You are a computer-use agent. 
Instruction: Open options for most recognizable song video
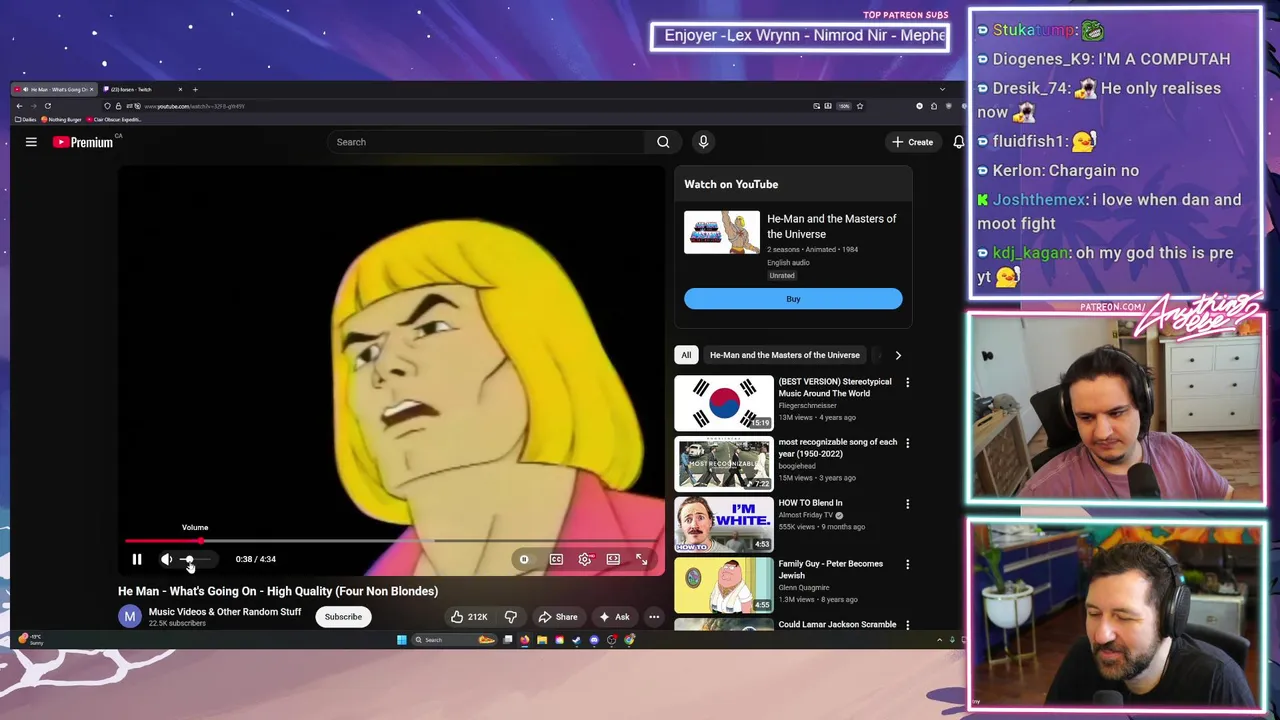click(907, 443)
